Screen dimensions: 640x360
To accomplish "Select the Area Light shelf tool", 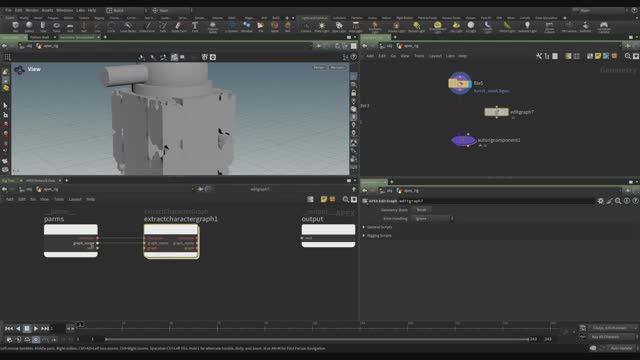I will pyautogui.click(x=356, y=27).
